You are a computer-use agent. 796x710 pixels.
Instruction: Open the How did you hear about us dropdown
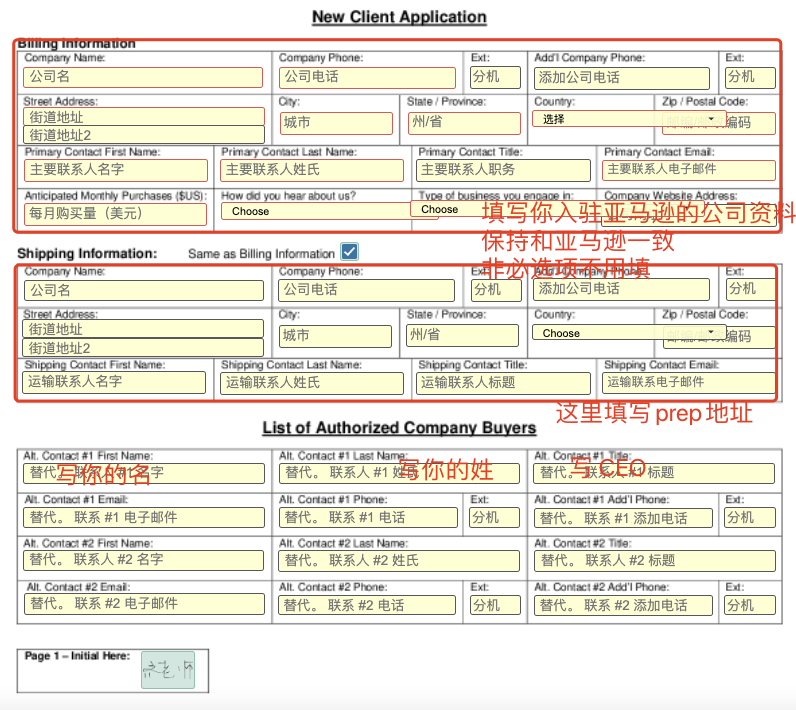[329, 211]
